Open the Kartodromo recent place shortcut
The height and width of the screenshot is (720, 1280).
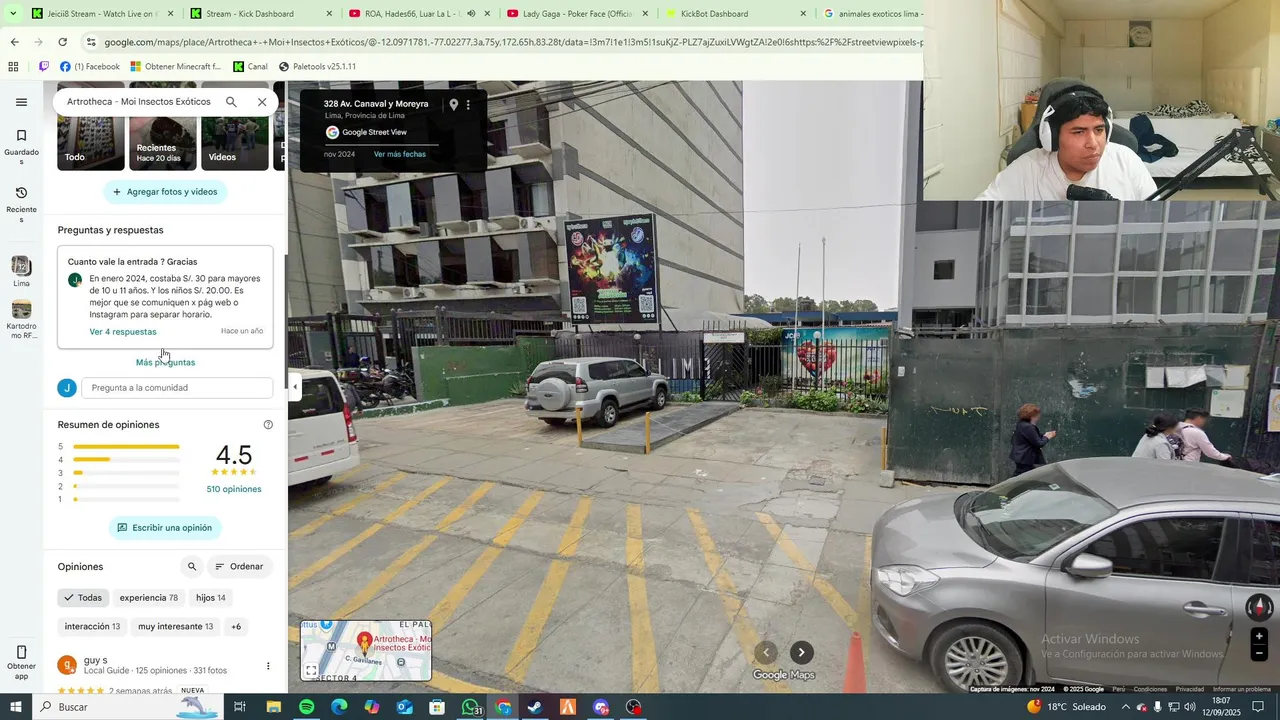[21, 320]
